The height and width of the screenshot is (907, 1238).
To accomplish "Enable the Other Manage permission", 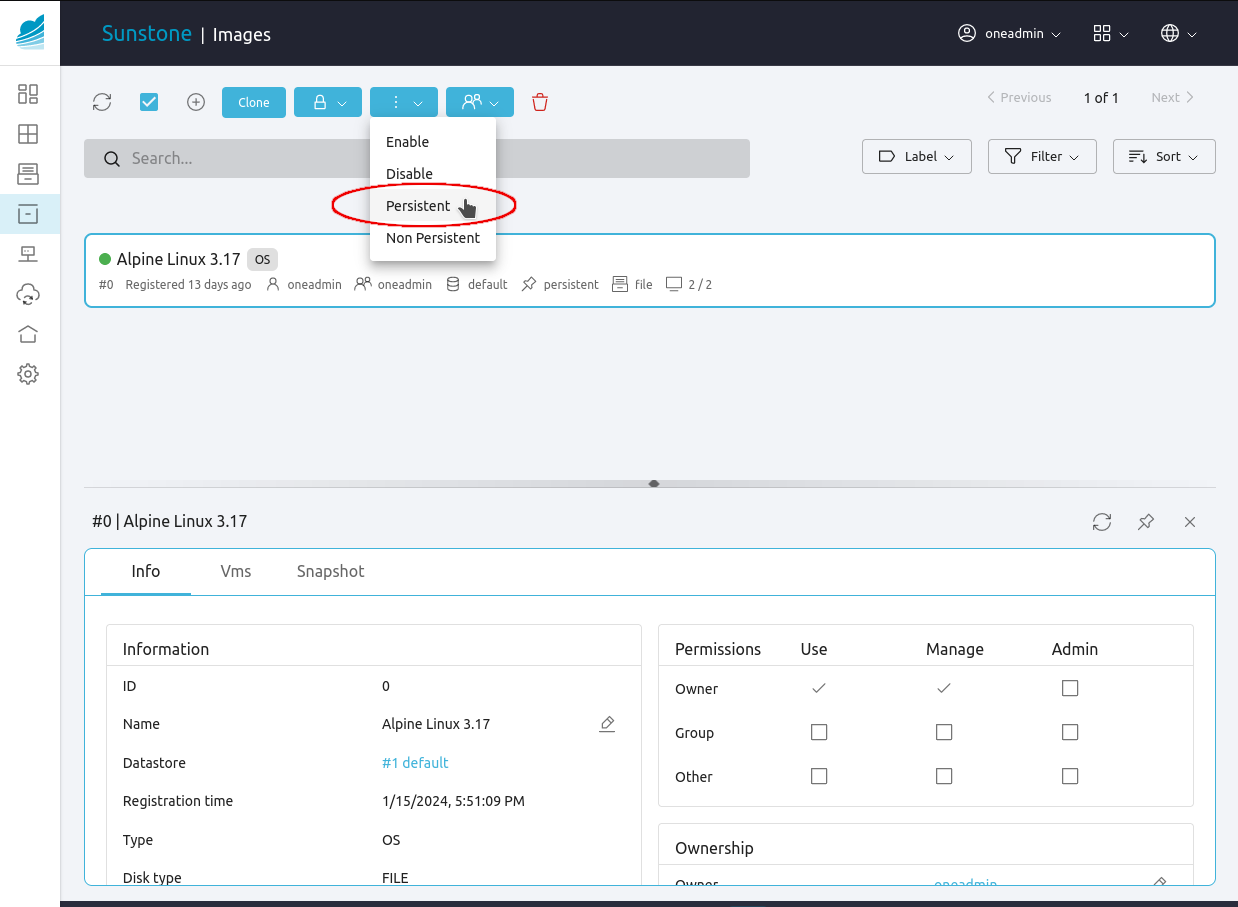I will [944, 776].
